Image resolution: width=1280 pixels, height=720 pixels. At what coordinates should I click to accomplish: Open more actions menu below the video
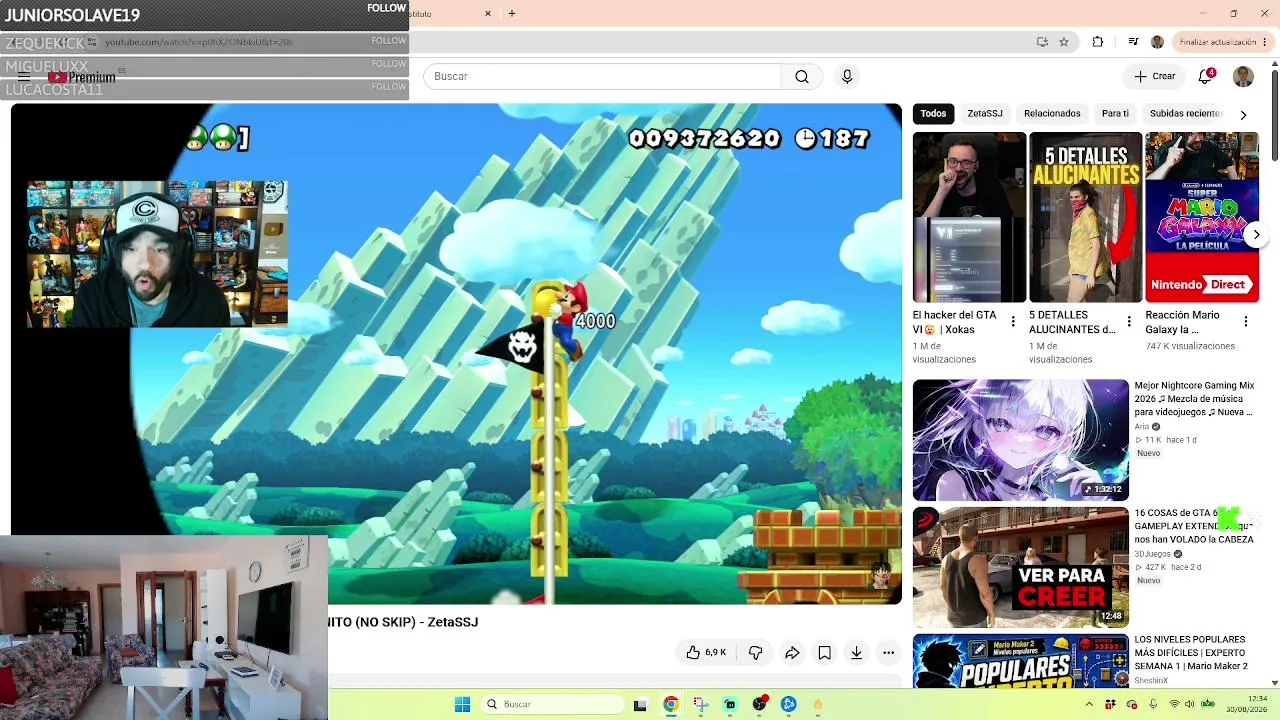click(x=888, y=653)
